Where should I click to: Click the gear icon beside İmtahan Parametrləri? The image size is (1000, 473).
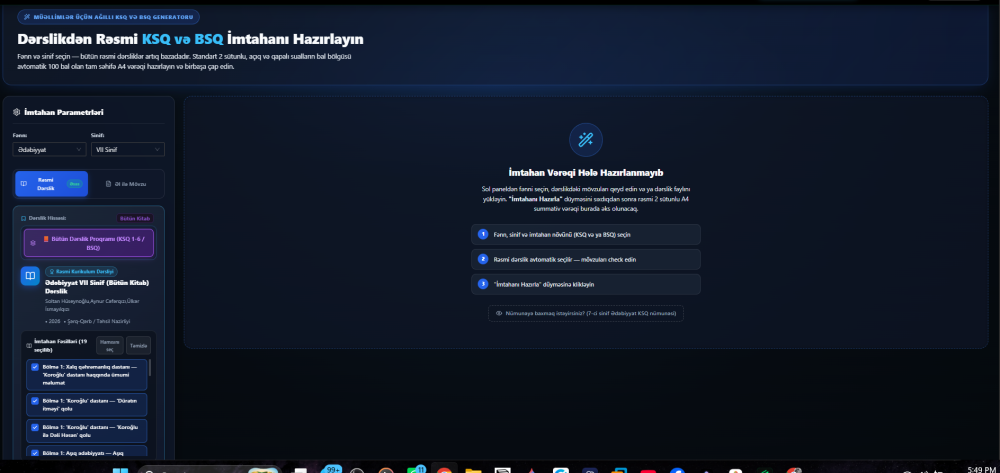[17, 112]
